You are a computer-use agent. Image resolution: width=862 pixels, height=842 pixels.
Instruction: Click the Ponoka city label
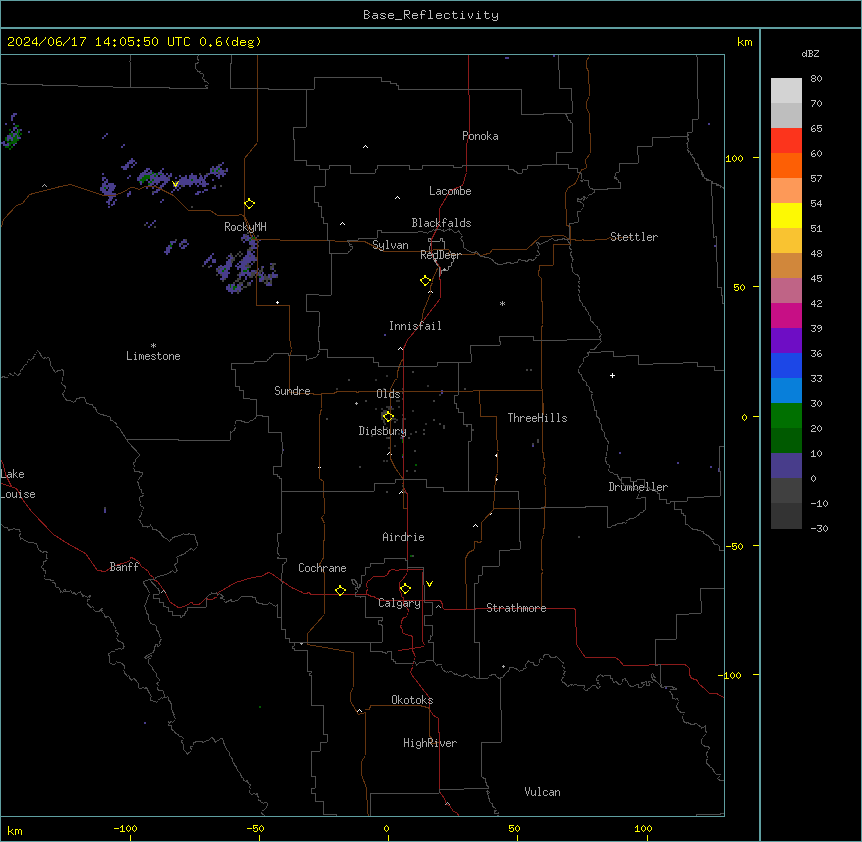point(480,136)
